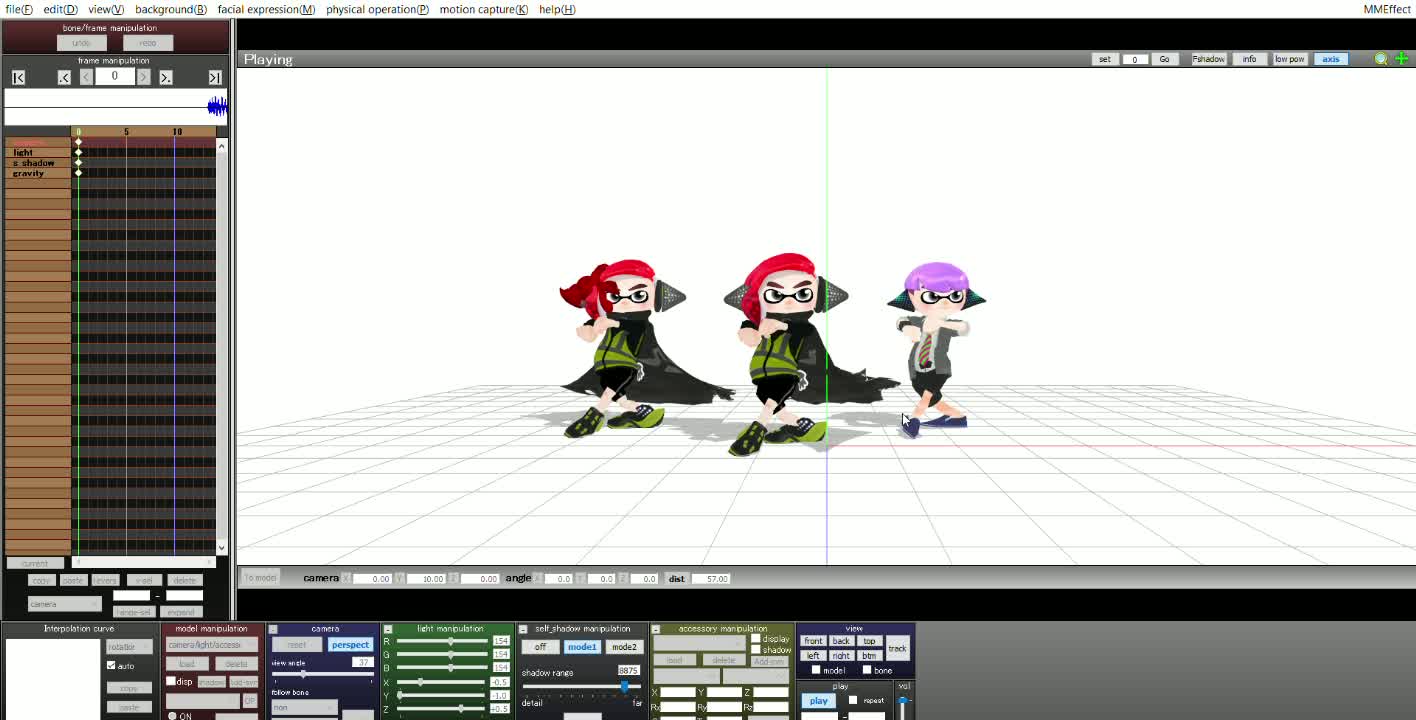Click the Fshadow button

(1208, 59)
